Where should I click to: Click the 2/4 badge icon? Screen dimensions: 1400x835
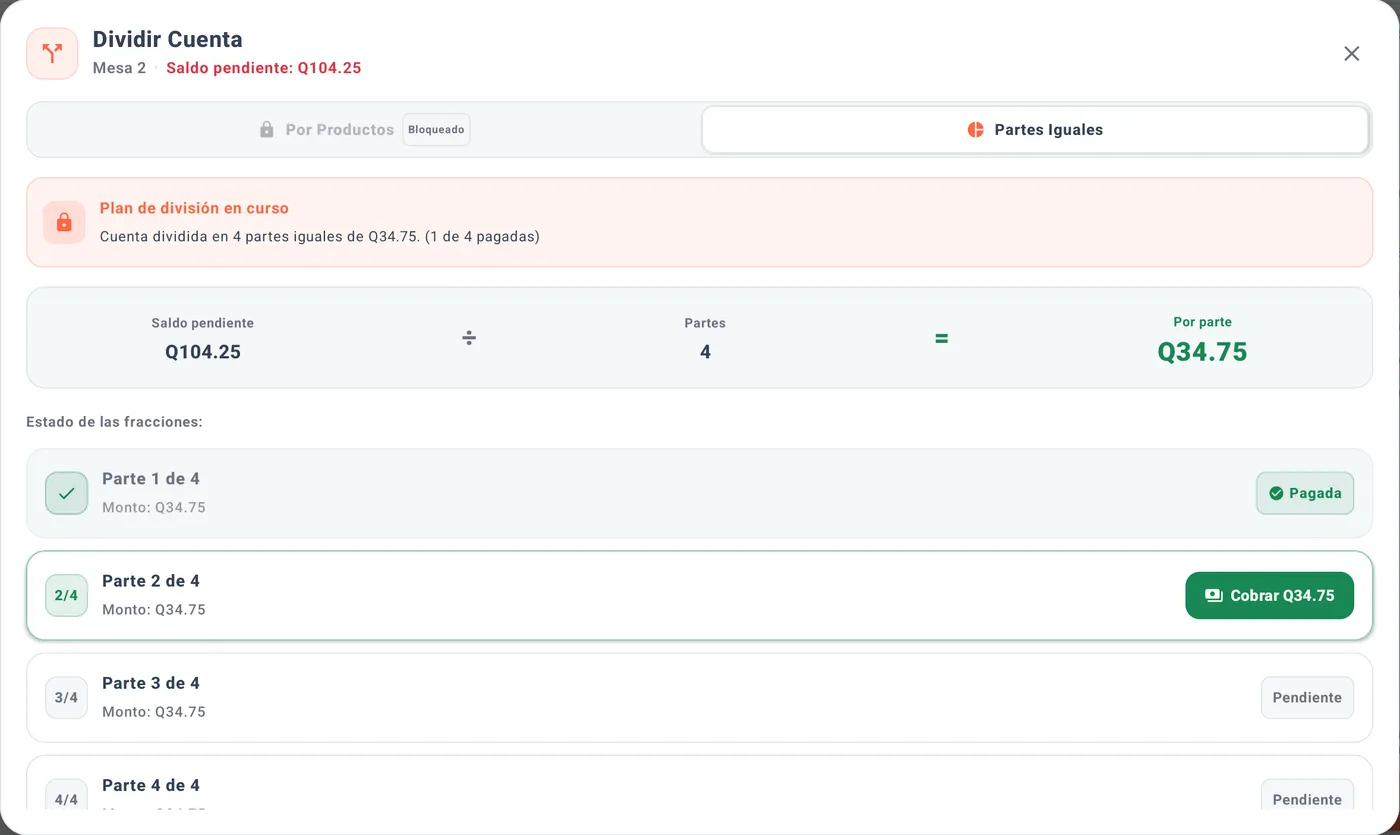pos(66,595)
